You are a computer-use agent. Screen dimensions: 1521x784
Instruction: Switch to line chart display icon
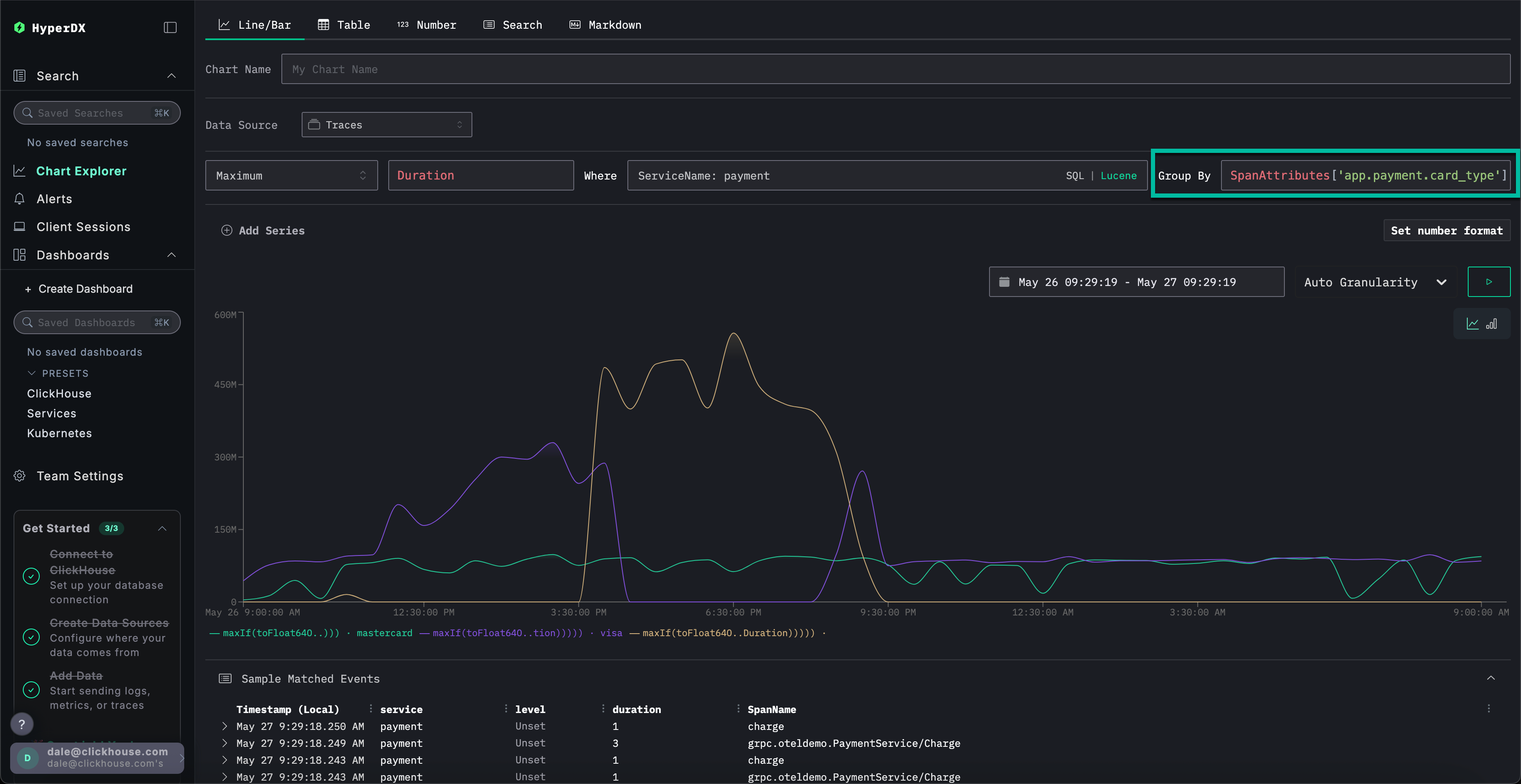1472,324
